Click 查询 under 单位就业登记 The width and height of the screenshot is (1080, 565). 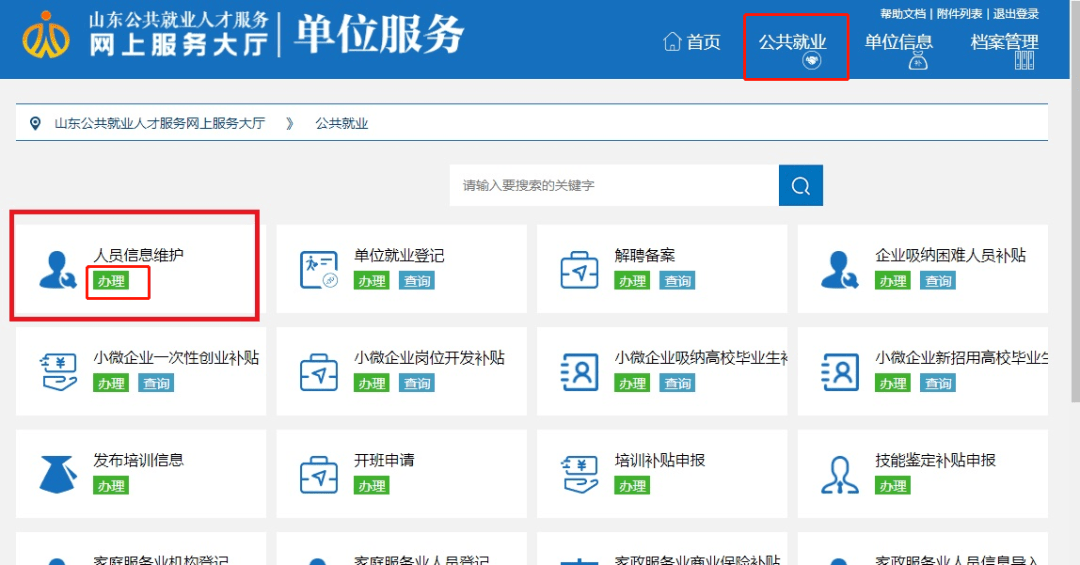[x=417, y=280]
